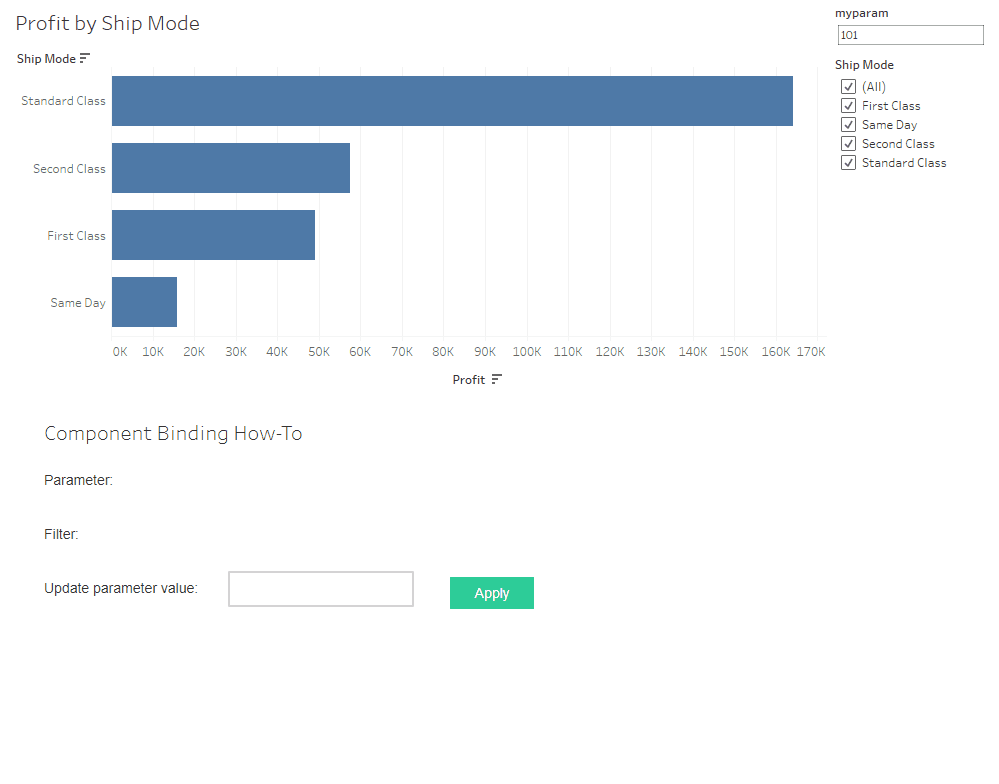The image size is (999, 784).
Task: Click the green Apply button
Action: click(491, 592)
